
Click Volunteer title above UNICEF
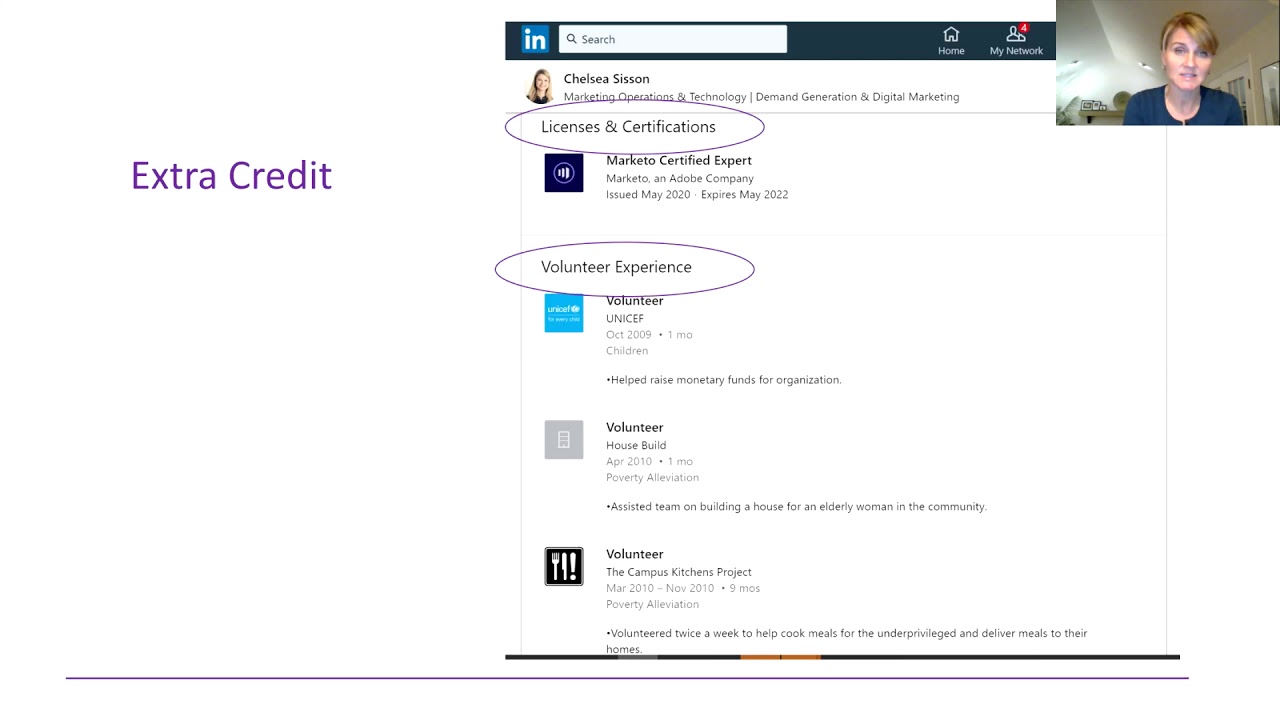pos(634,300)
